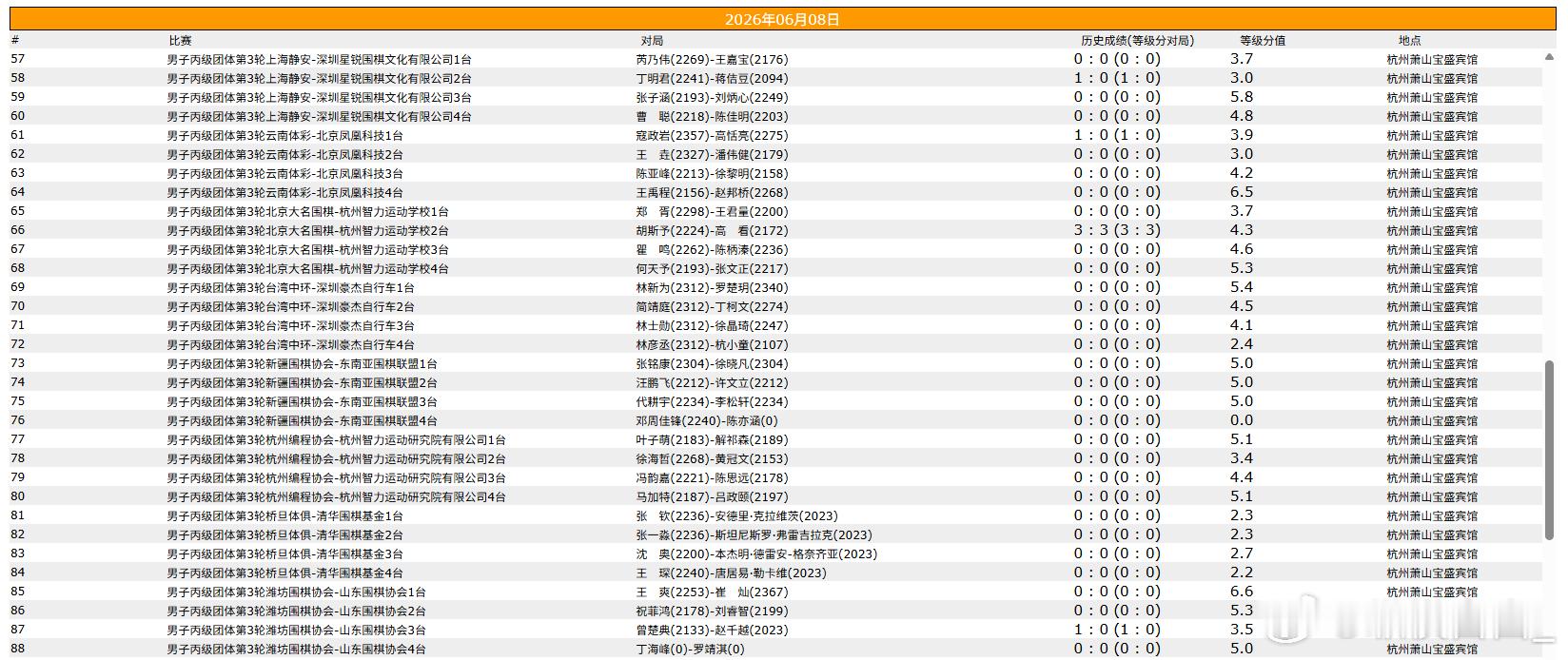Viewport: 1568px width, 660px height.
Task: Click pairing 王禹程(2156)-赵邦桥(2268)
Action: (712, 192)
